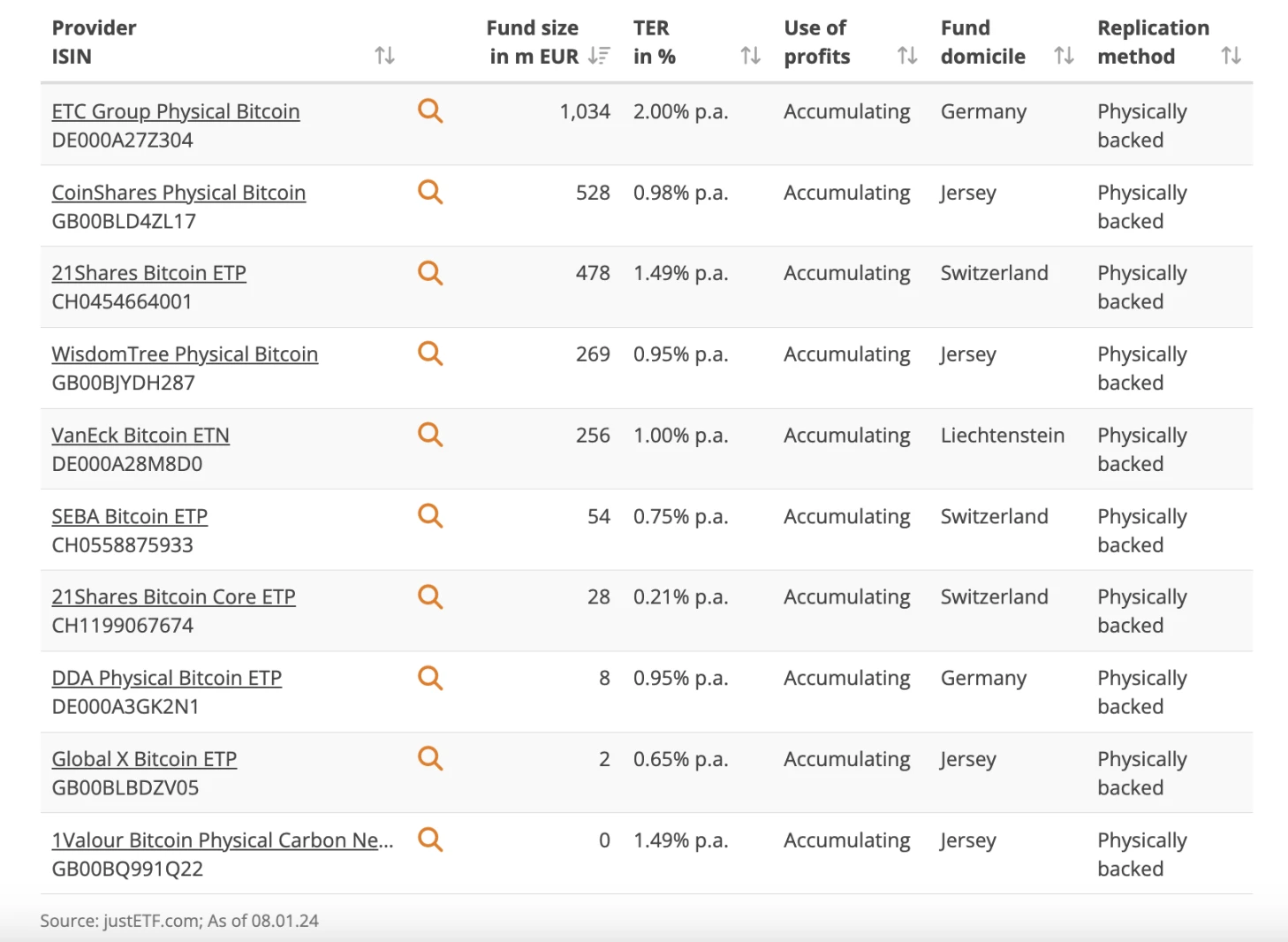Toggle sorting on the Replication method column
1288x942 pixels.
point(1231,55)
